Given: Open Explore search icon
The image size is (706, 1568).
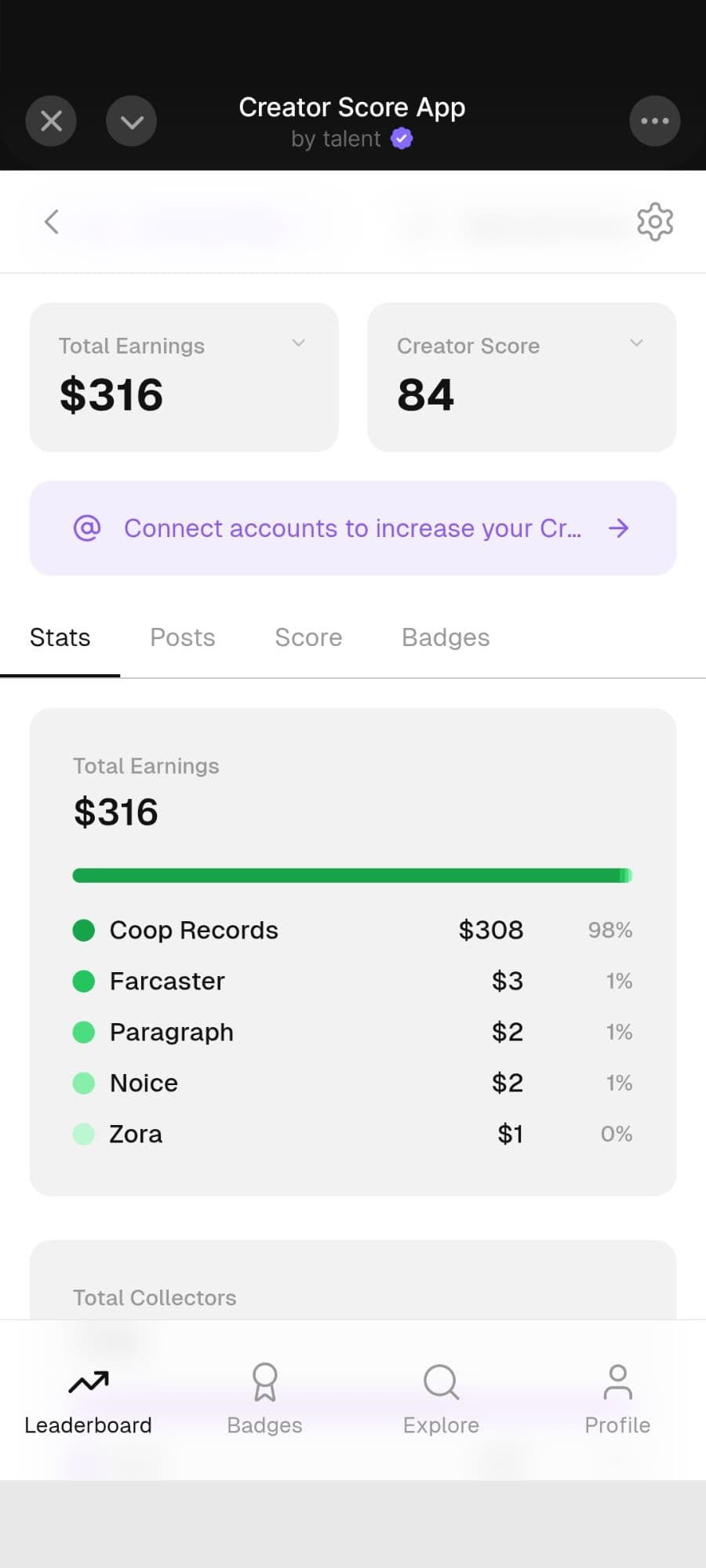Looking at the screenshot, I should pyautogui.click(x=441, y=1383).
